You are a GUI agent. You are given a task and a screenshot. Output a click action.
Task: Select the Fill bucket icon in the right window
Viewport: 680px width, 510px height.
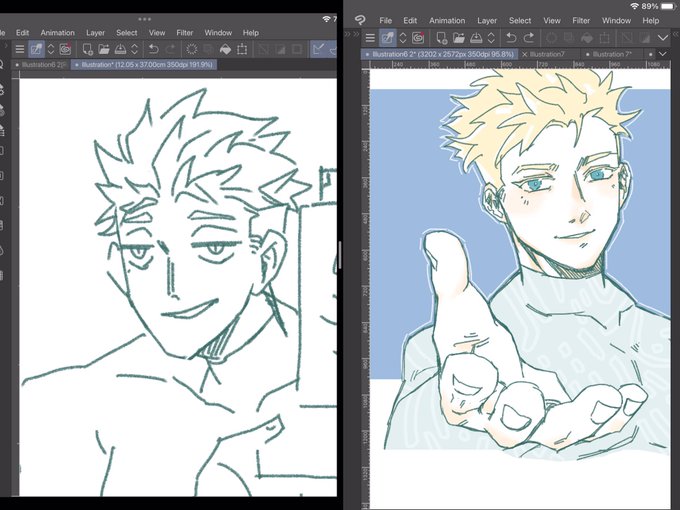click(x=586, y=38)
